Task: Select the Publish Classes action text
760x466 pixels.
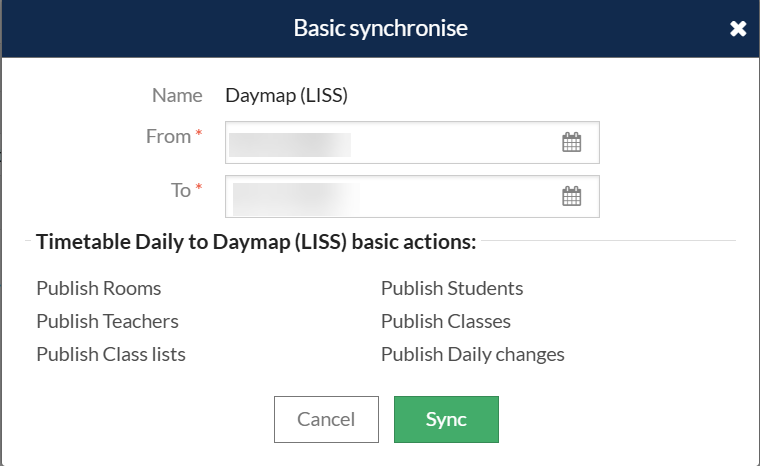Action: tap(446, 321)
